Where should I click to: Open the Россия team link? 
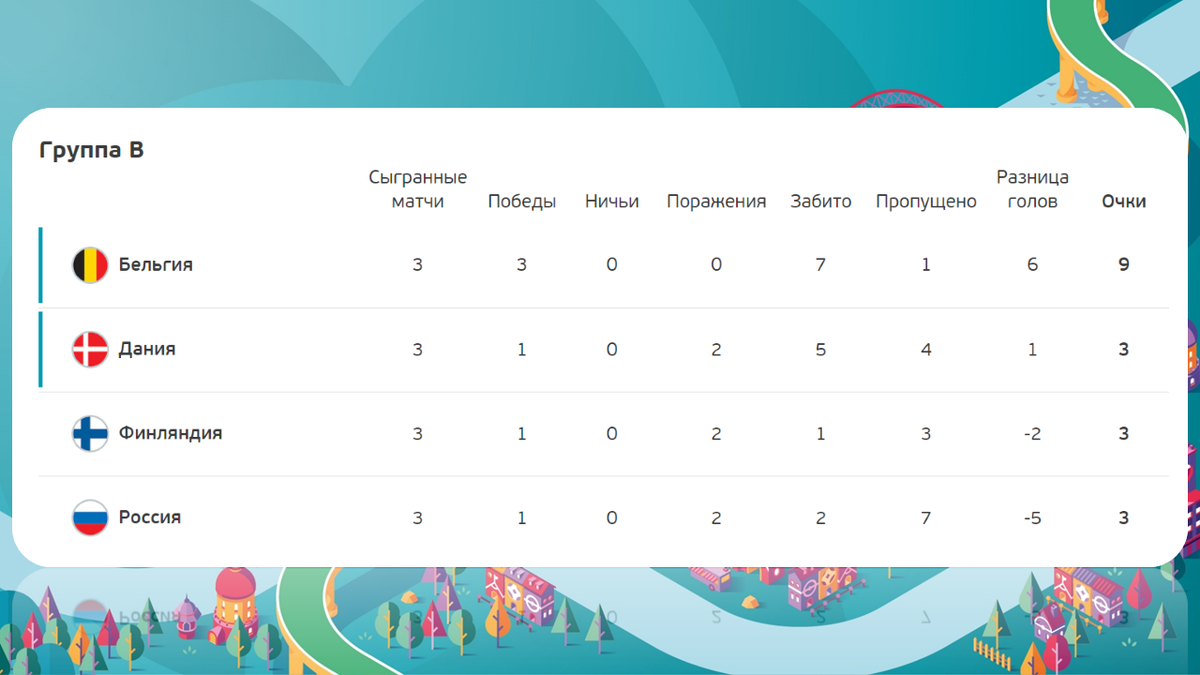click(x=150, y=517)
